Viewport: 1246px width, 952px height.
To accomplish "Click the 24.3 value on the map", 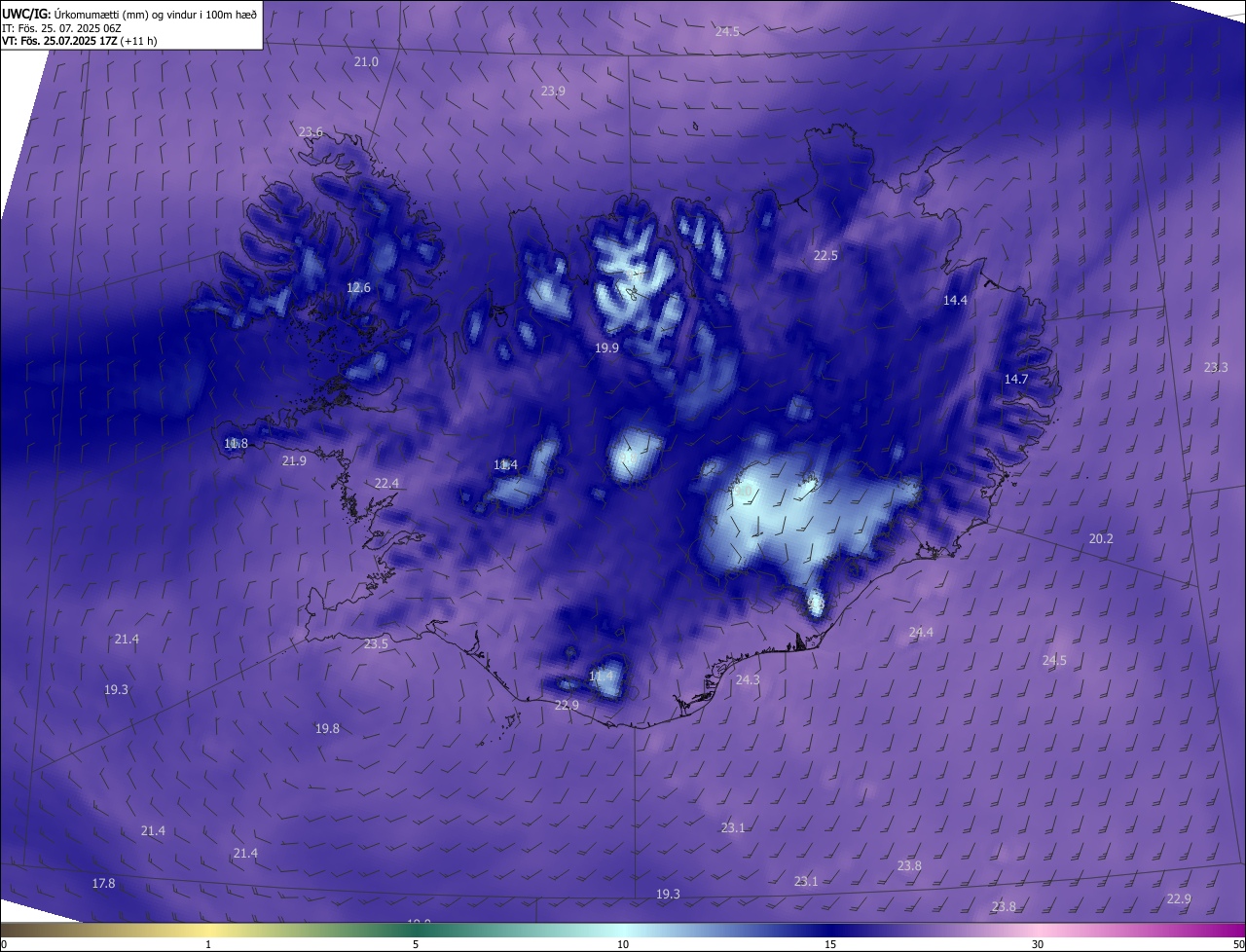I will [748, 679].
